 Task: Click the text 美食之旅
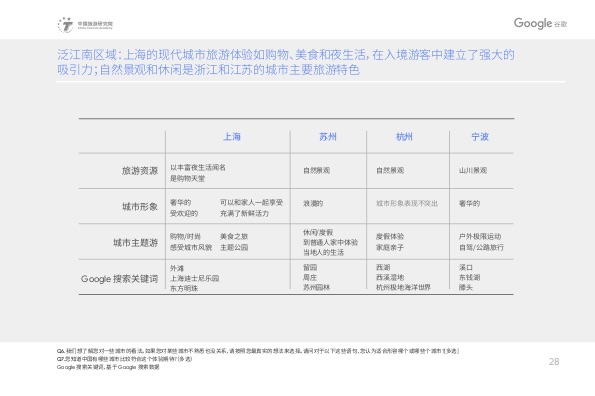(234, 236)
